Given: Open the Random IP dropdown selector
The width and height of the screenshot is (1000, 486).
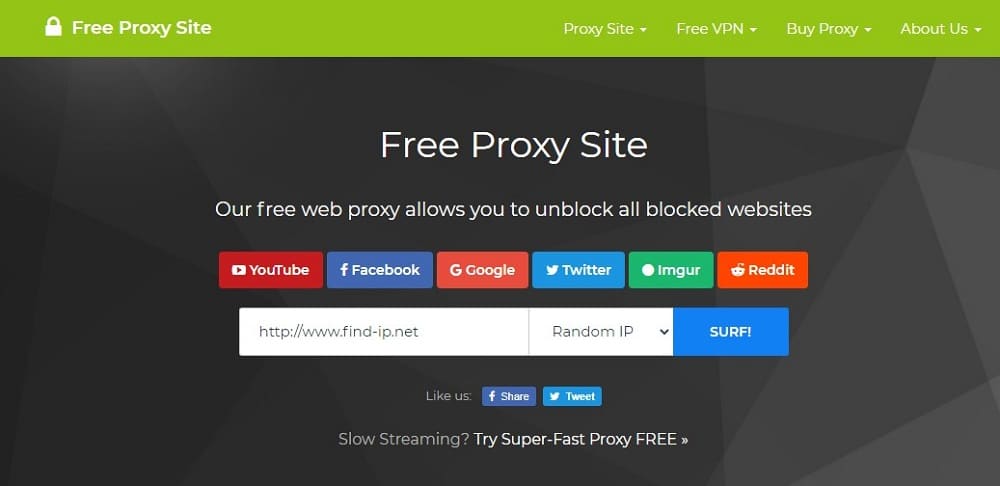Looking at the screenshot, I should pos(601,332).
